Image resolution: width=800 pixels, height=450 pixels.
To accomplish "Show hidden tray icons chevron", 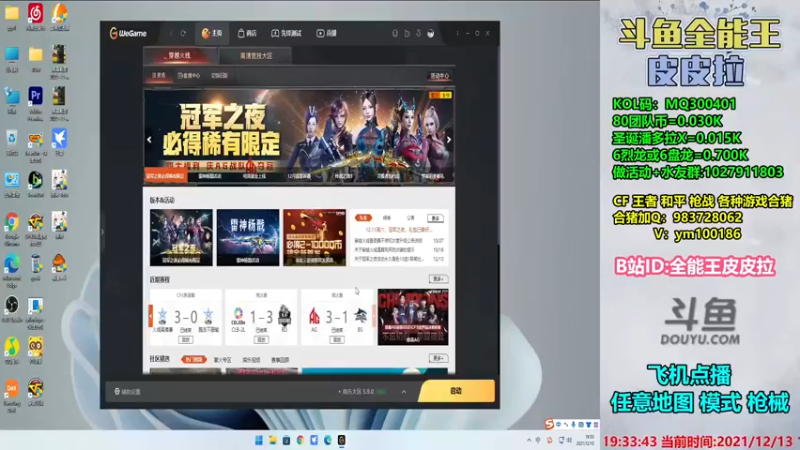I will [x=529, y=440].
